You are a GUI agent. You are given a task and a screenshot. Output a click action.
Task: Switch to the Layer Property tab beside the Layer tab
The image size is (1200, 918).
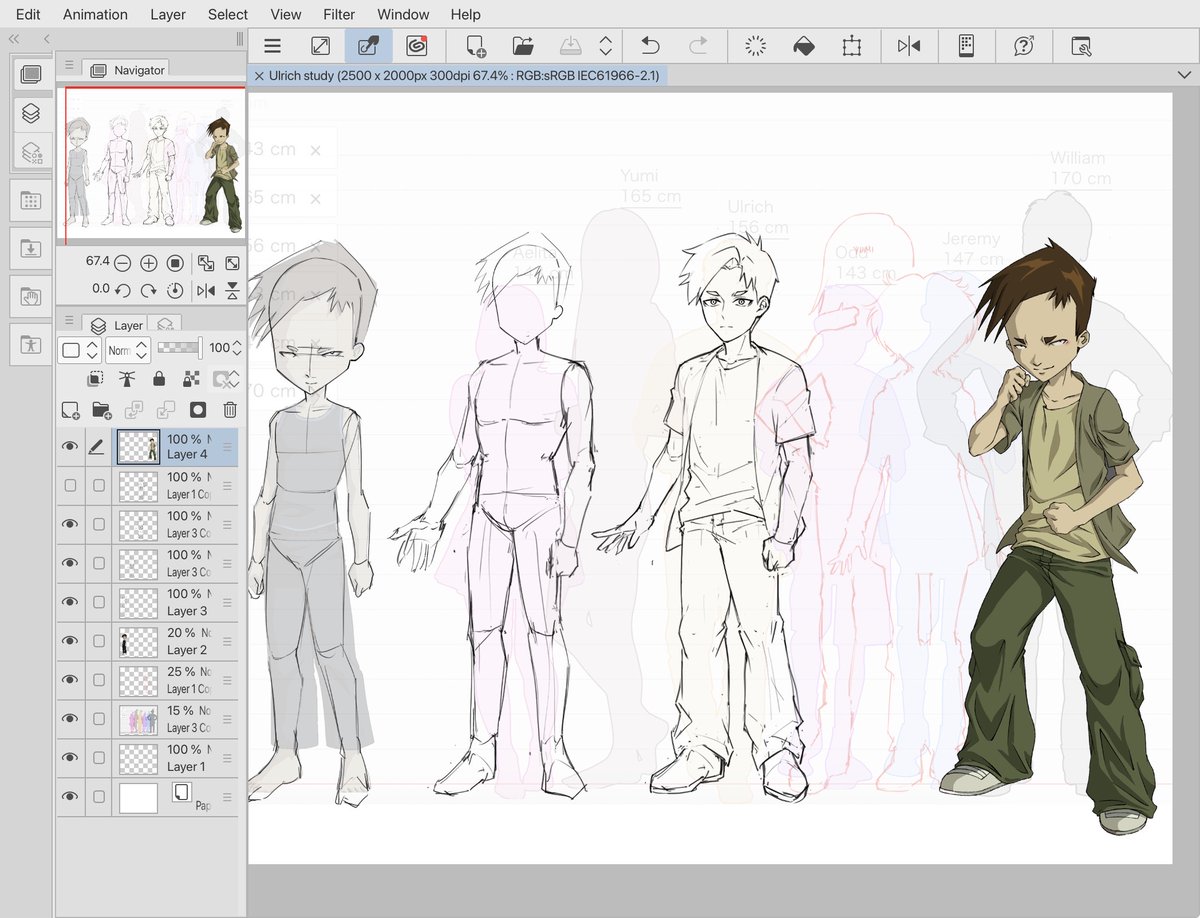(x=166, y=324)
